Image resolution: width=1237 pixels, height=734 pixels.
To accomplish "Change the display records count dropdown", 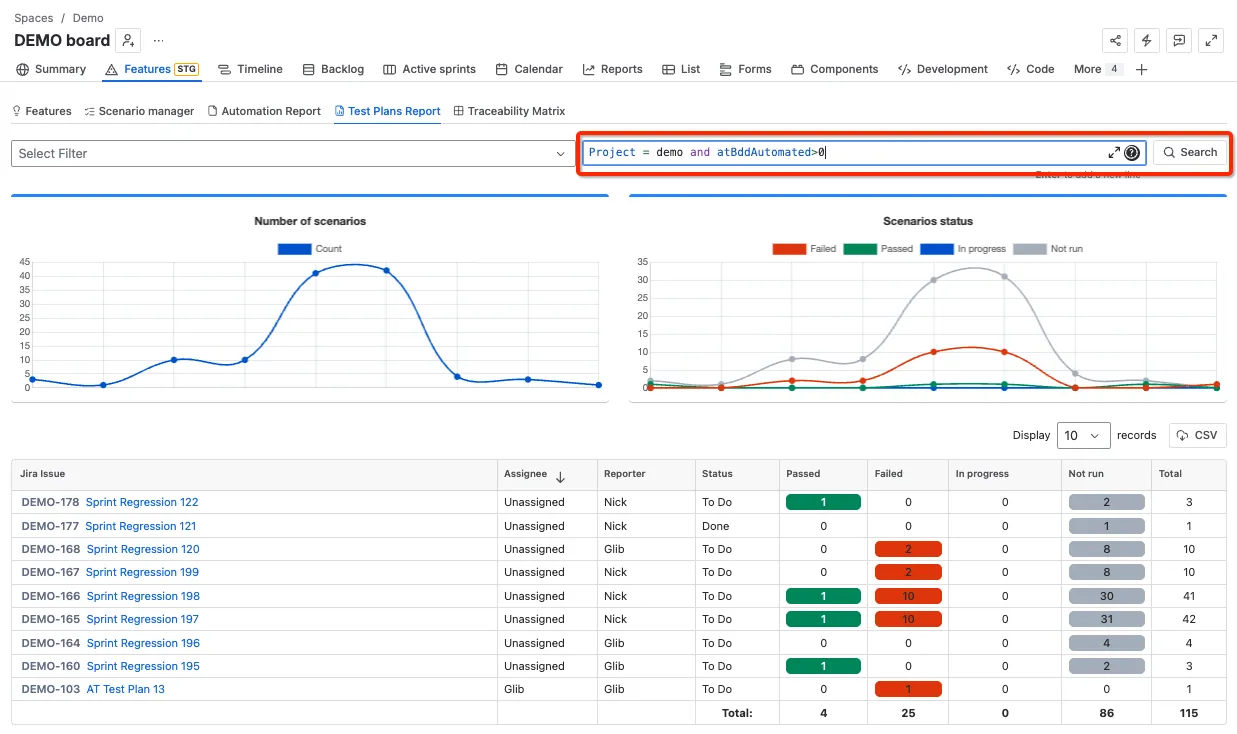I will click(x=1083, y=435).
